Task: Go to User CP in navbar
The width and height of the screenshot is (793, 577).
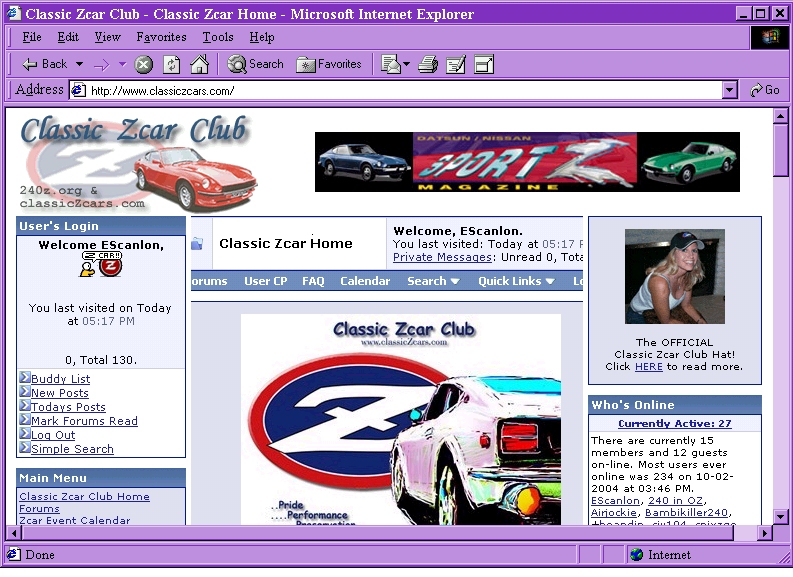Action: [266, 281]
